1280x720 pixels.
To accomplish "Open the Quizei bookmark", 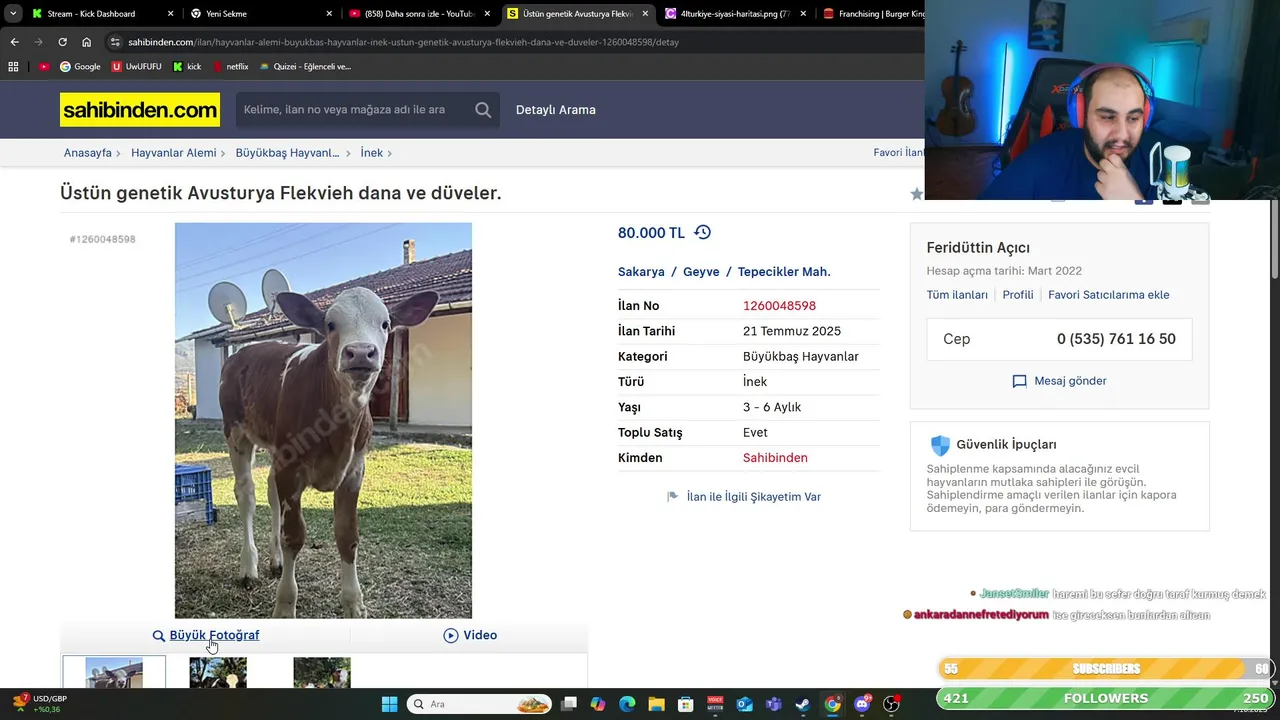I will [x=305, y=67].
